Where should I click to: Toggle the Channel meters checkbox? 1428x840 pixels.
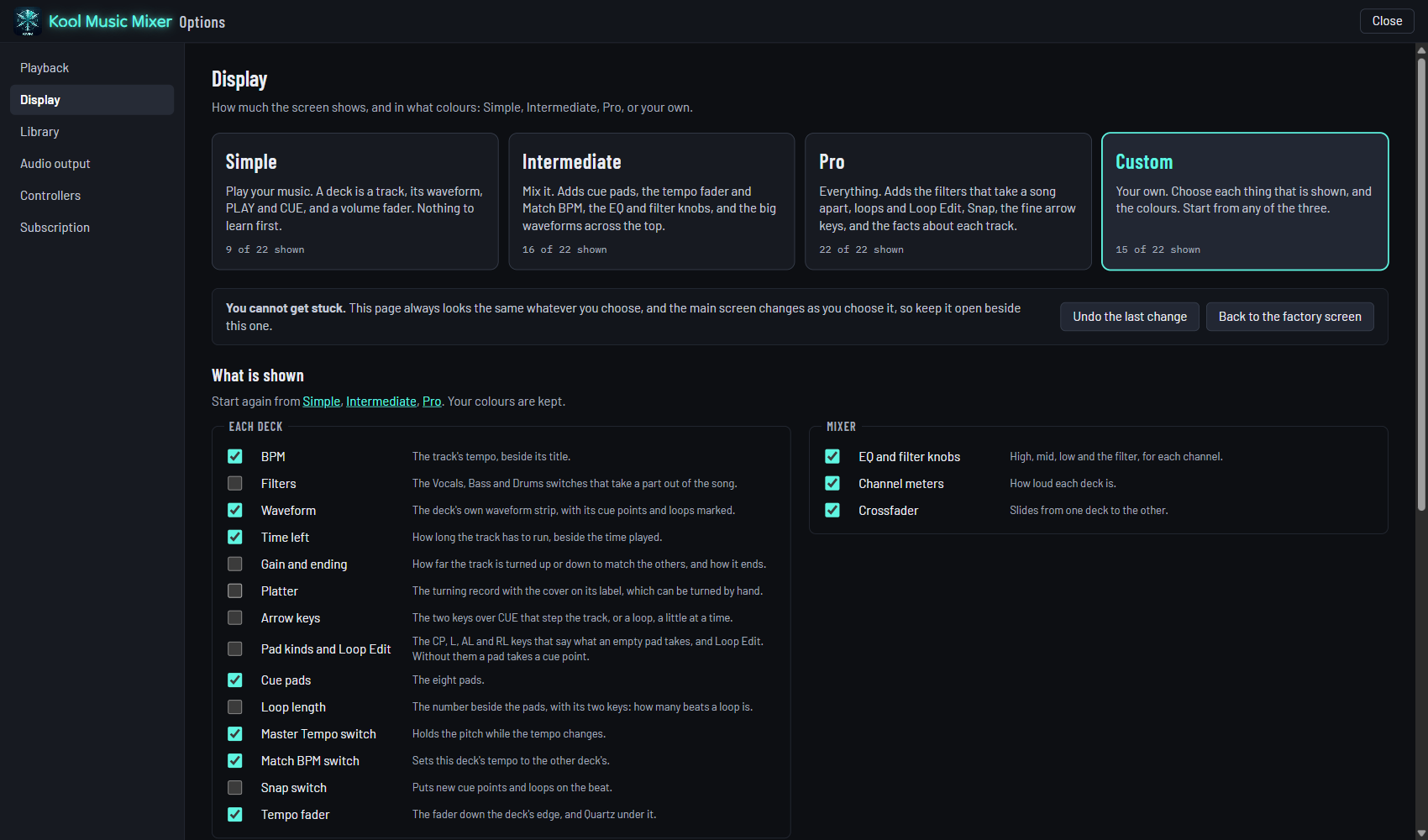pyautogui.click(x=832, y=484)
